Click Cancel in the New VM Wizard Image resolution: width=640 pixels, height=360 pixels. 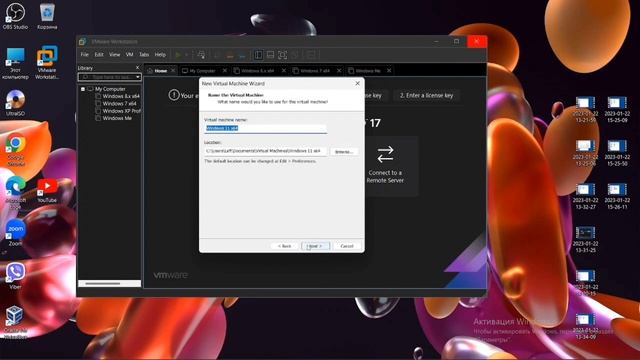(347, 246)
